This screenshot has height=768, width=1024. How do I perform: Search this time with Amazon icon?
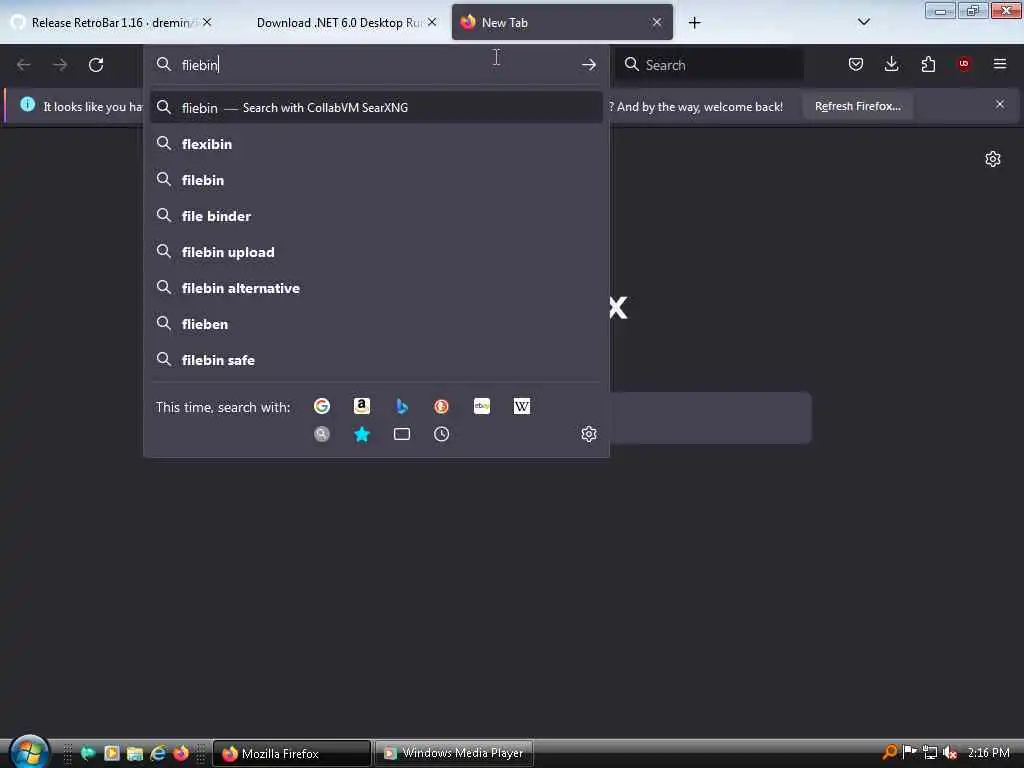[362, 406]
